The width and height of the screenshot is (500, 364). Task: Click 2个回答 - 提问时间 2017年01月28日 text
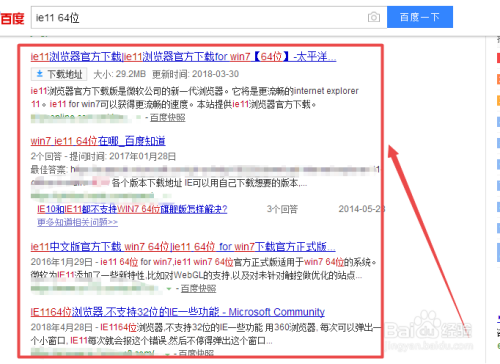coord(103,156)
